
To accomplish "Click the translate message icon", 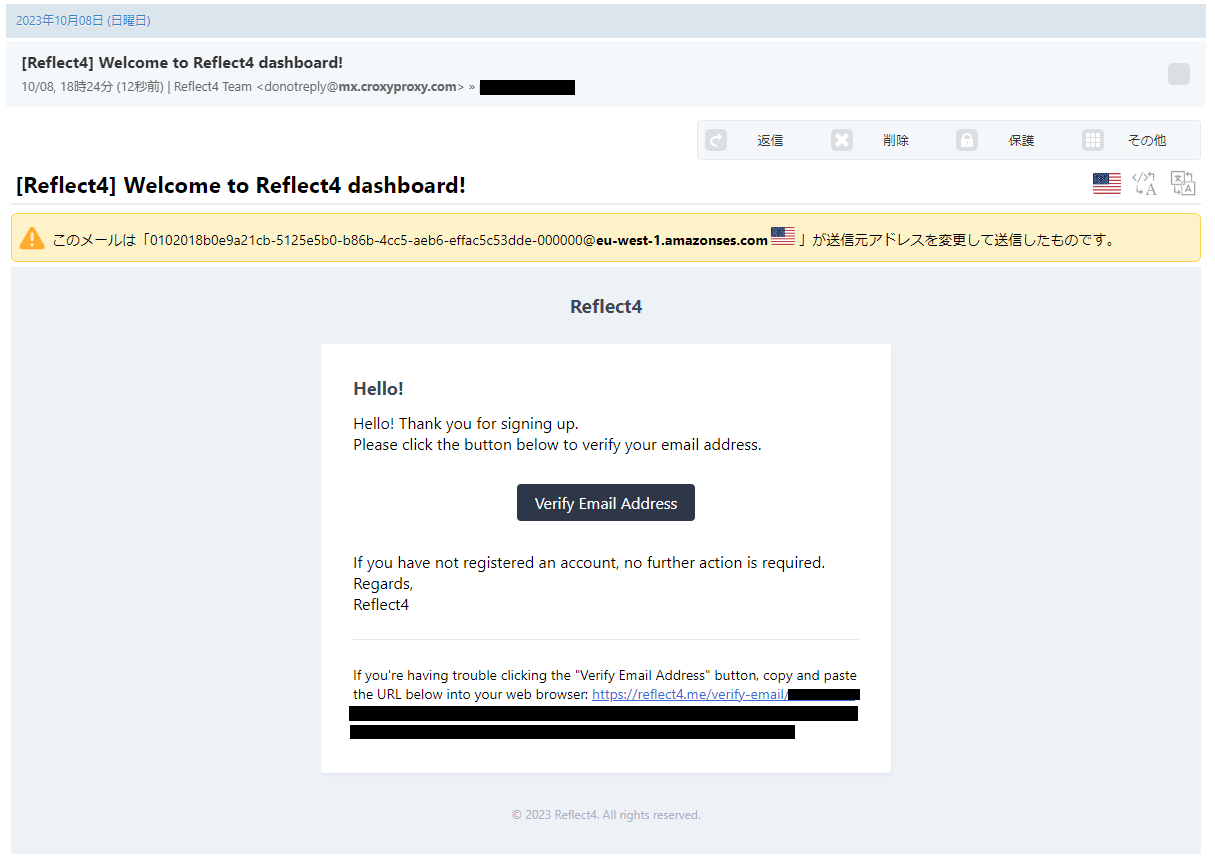I will [x=1183, y=184].
